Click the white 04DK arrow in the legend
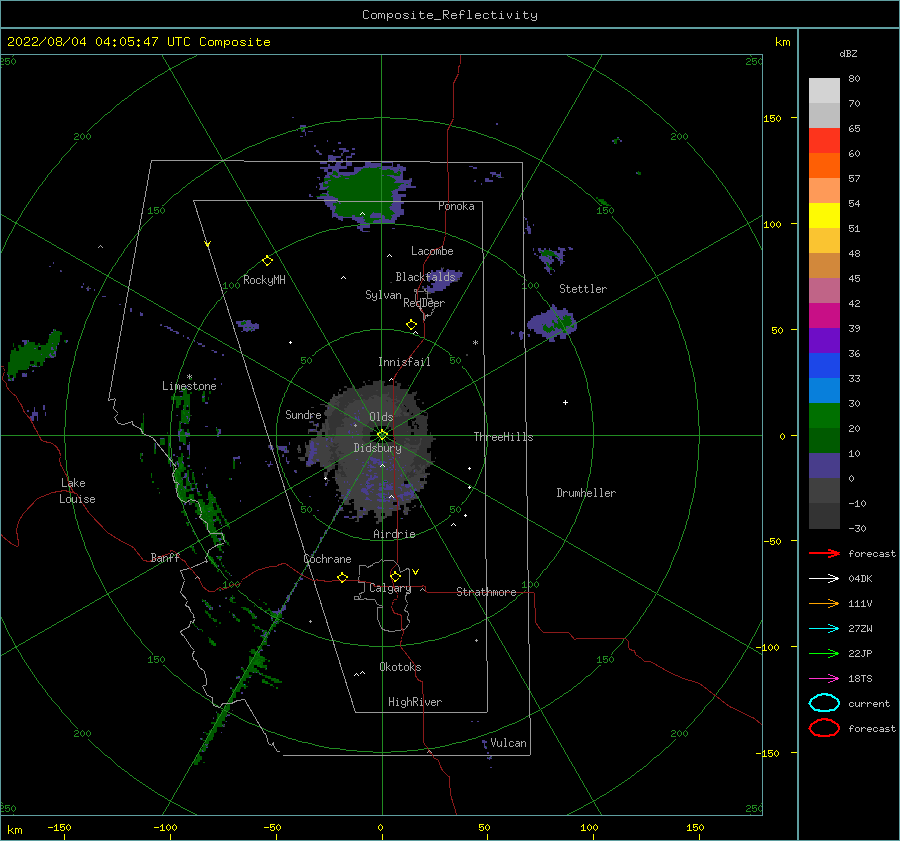The width and height of the screenshot is (900, 841). pyautogui.click(x=824, y=579)
